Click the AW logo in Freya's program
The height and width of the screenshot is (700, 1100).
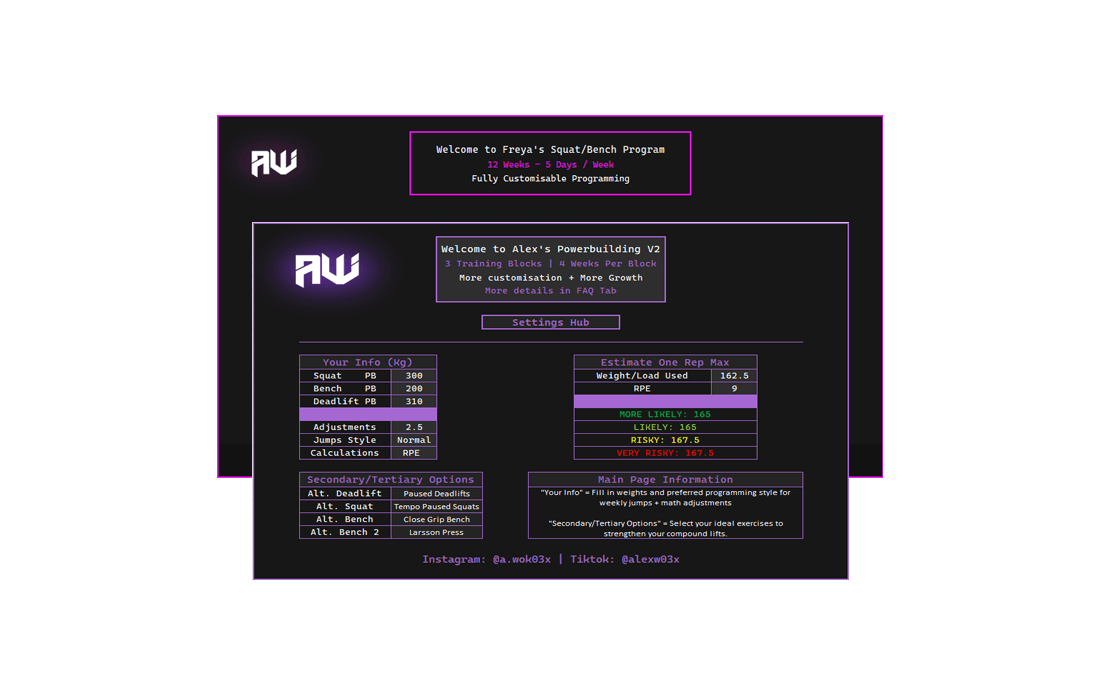point(274,162)
